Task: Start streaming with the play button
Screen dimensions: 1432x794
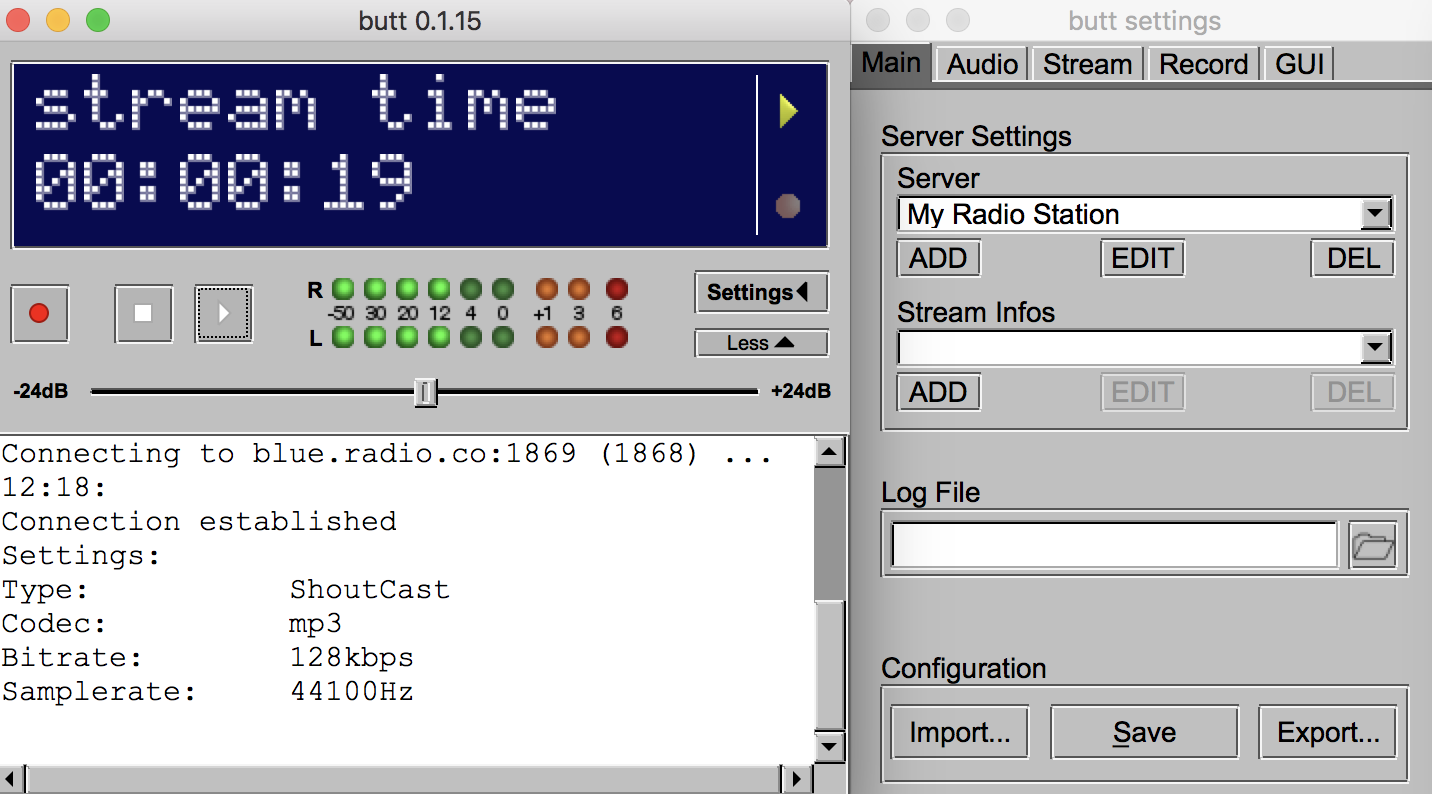Action: (x=223, y=313)
